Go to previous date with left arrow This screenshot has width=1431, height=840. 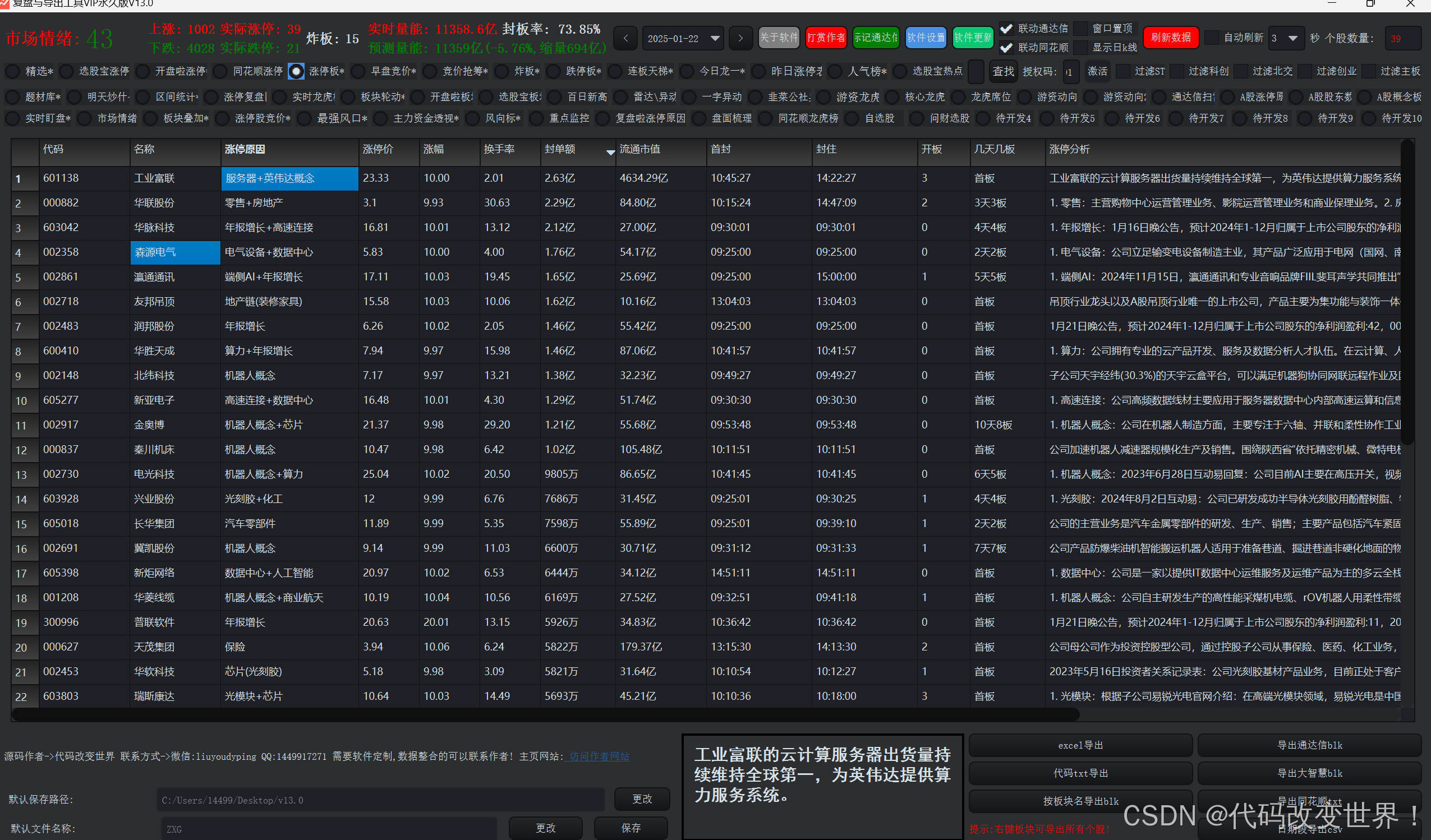(x=626, y=39)
